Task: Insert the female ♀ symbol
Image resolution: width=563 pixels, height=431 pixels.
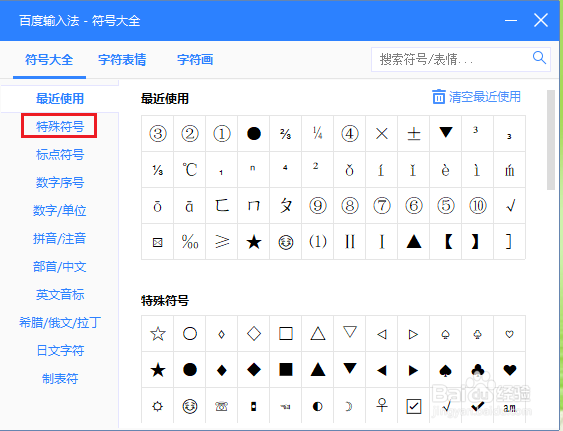Action: 381,406
